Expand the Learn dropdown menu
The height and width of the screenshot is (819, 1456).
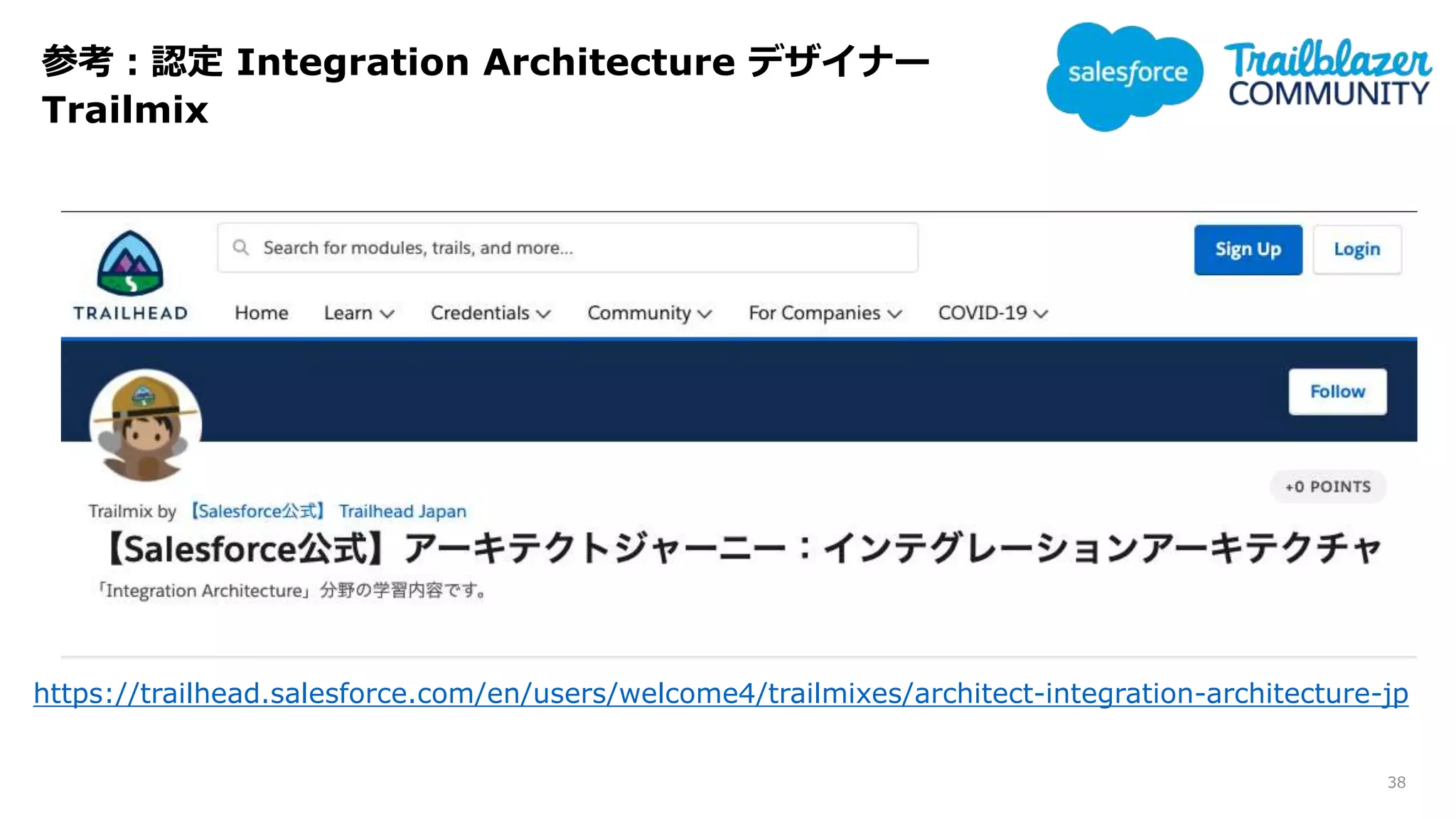coord(359,313)
